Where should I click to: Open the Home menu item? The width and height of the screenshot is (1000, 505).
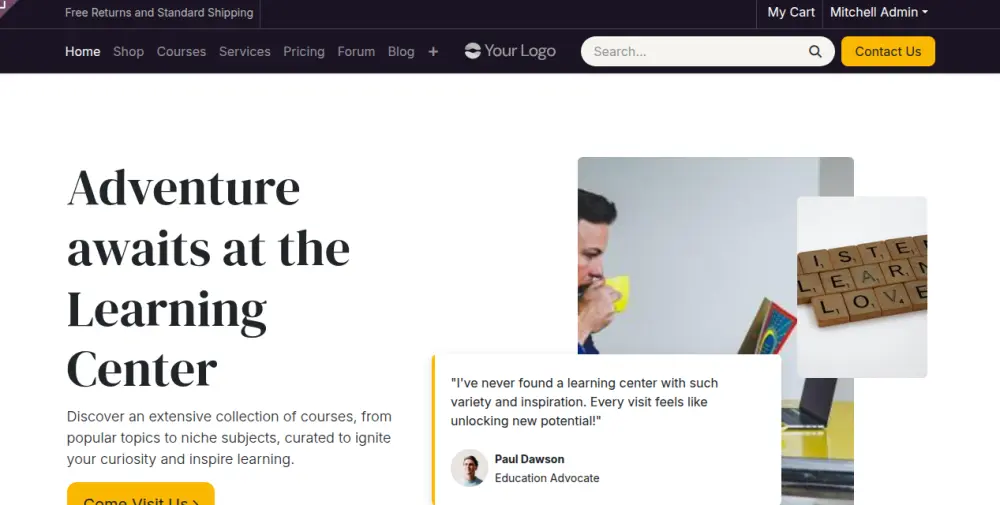(x=82, y=52)
